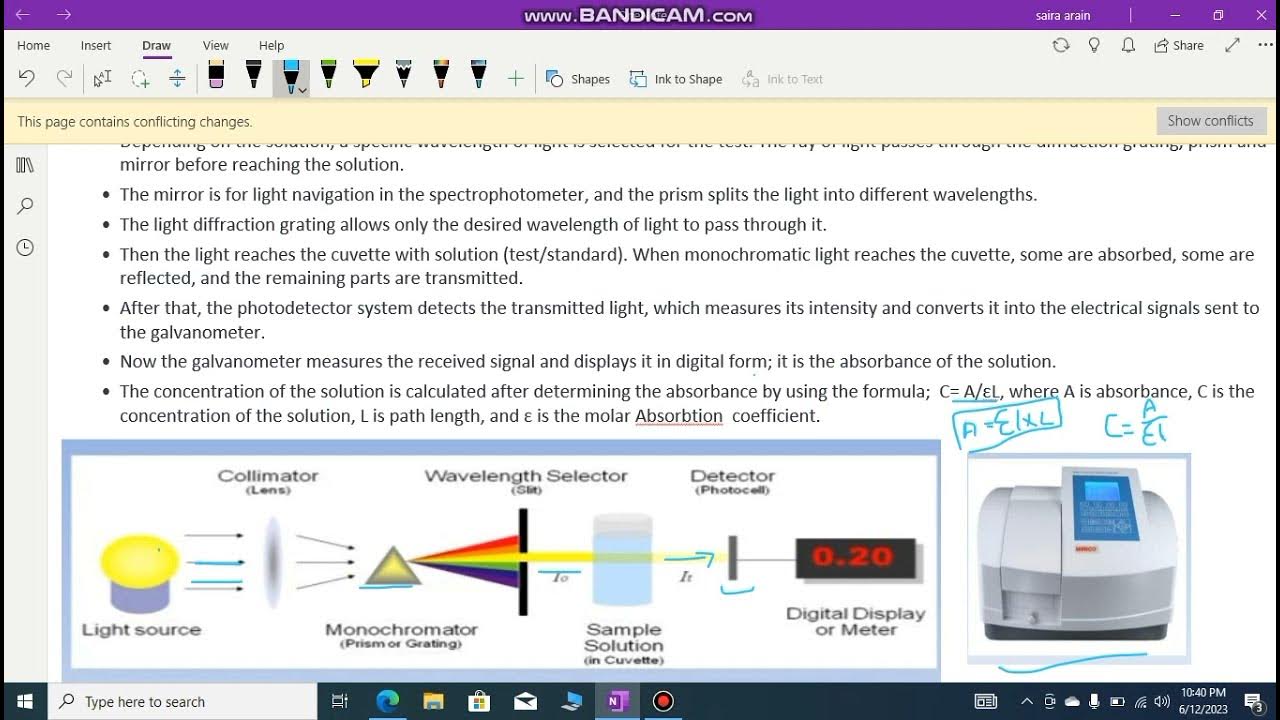Viewport: 1280px width, 720px height.
Task: Click Show conflicts button
Action: (1210, 121)
